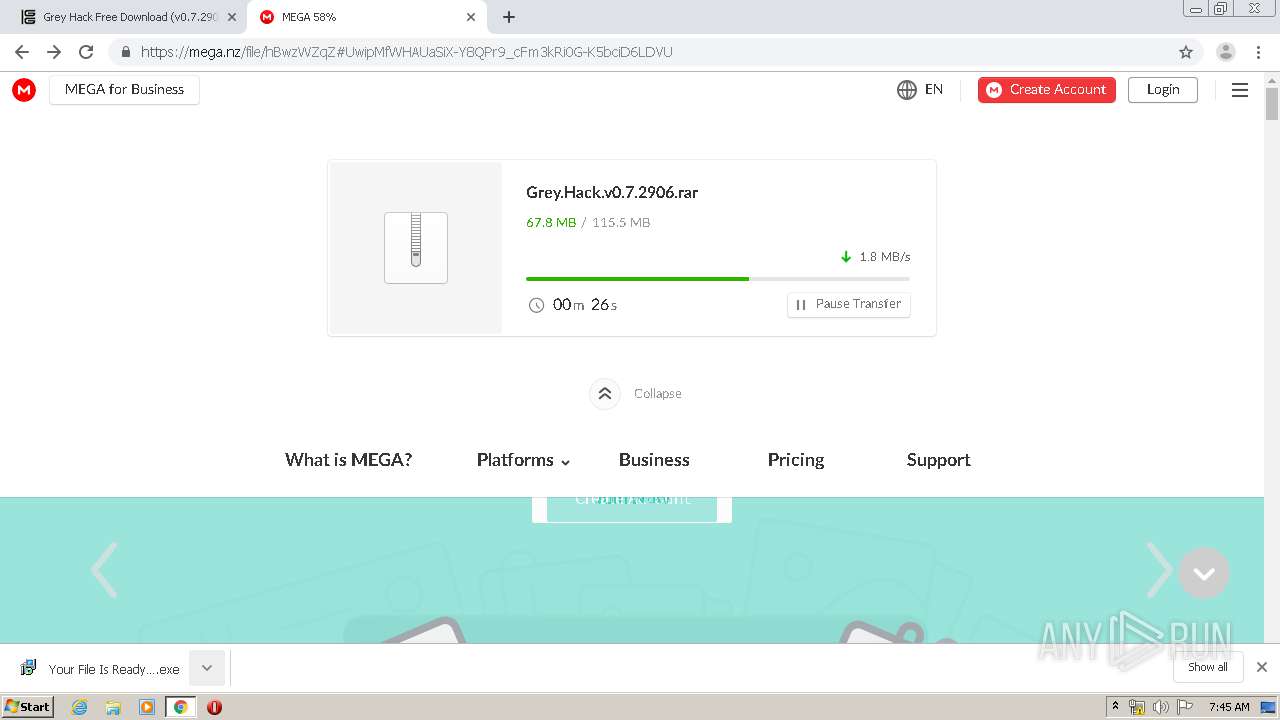
Task: Click the 7:45 AM system clock
Action: 1229,707
